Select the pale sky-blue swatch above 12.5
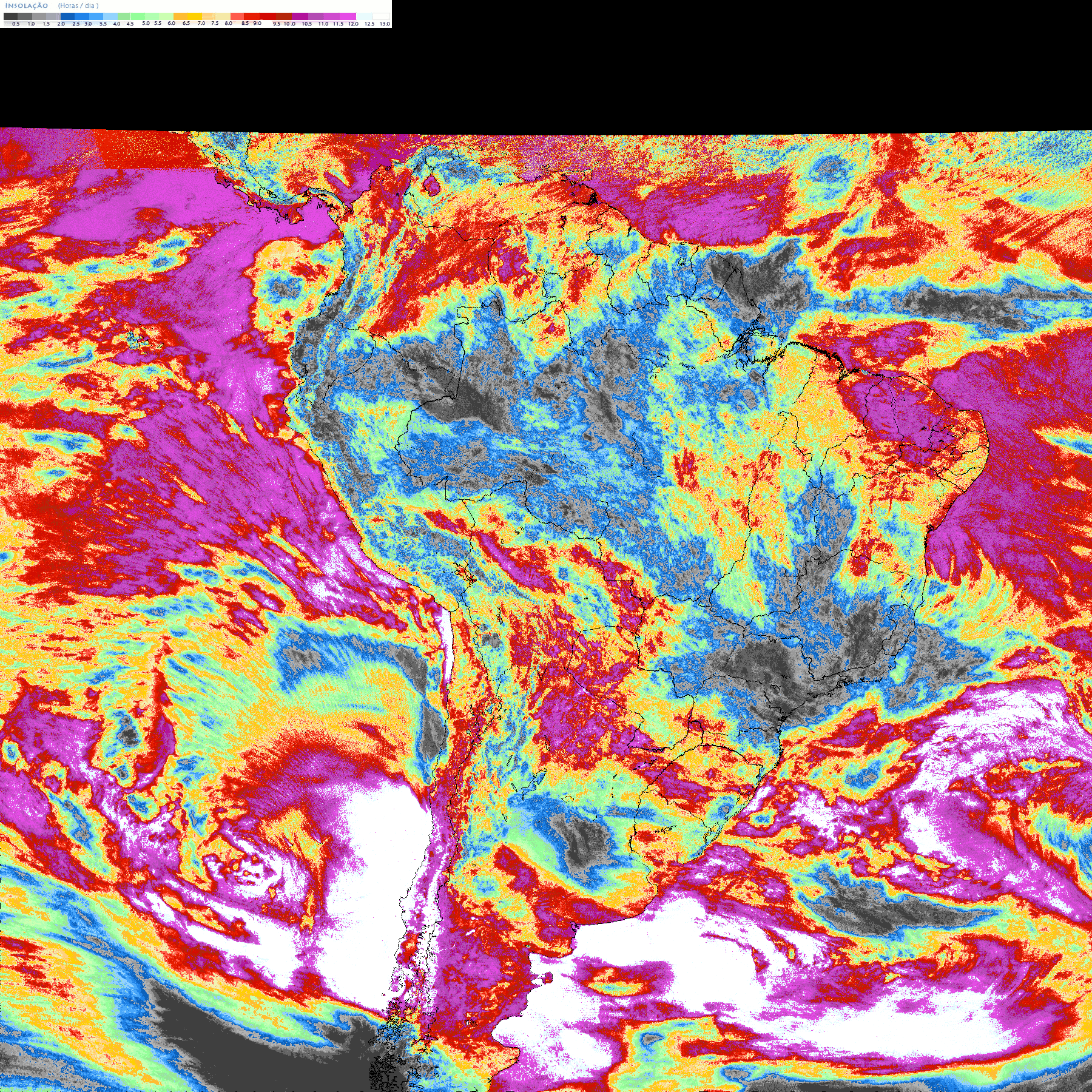 click(x=364, y=16)
